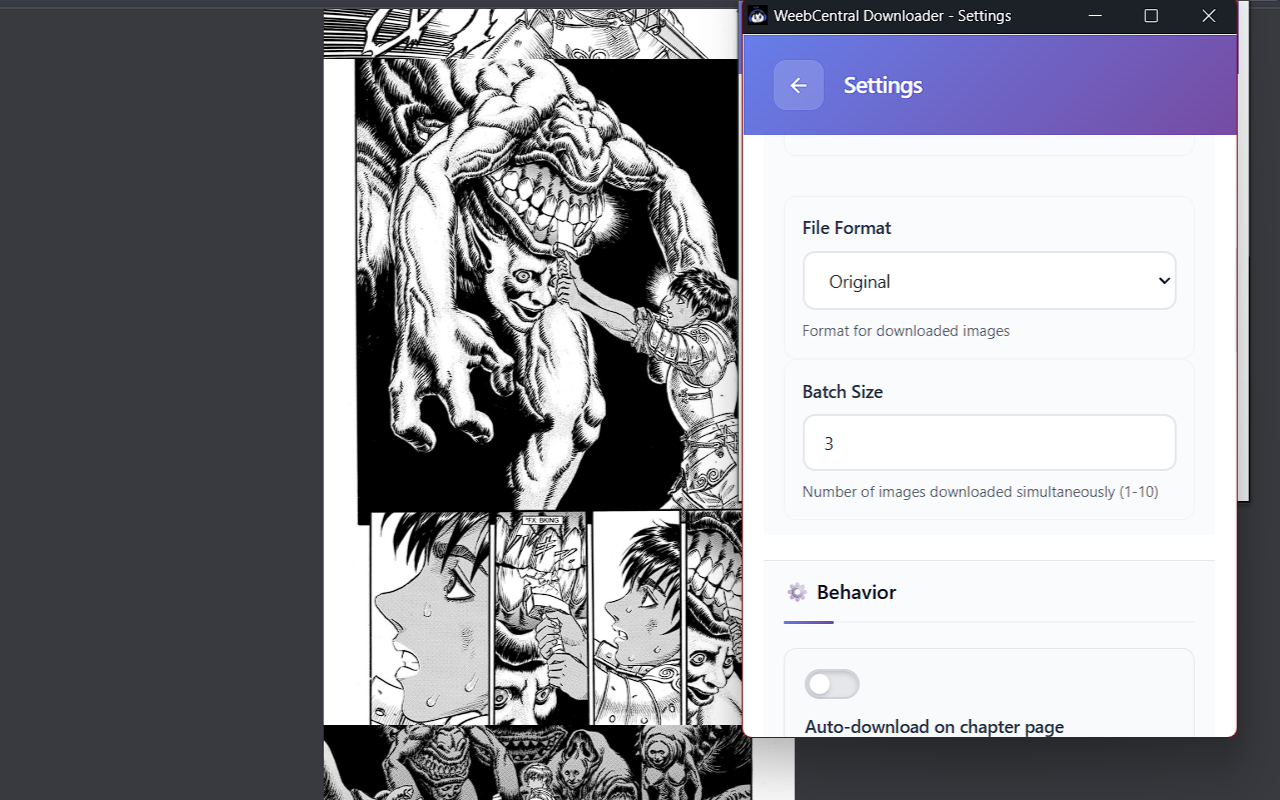Enable the Auto-download on chapter page toggle
This screenshot has width=1280, height=800.
[x=832, y=684]
